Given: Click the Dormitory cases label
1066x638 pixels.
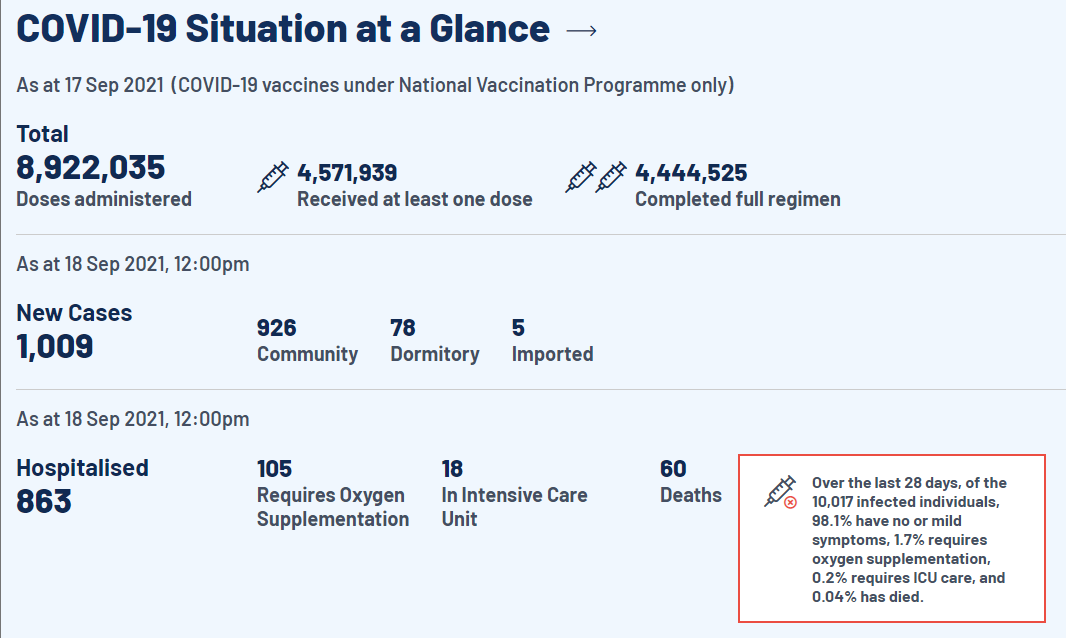Looking at the screenshot, I should (434, 354).
